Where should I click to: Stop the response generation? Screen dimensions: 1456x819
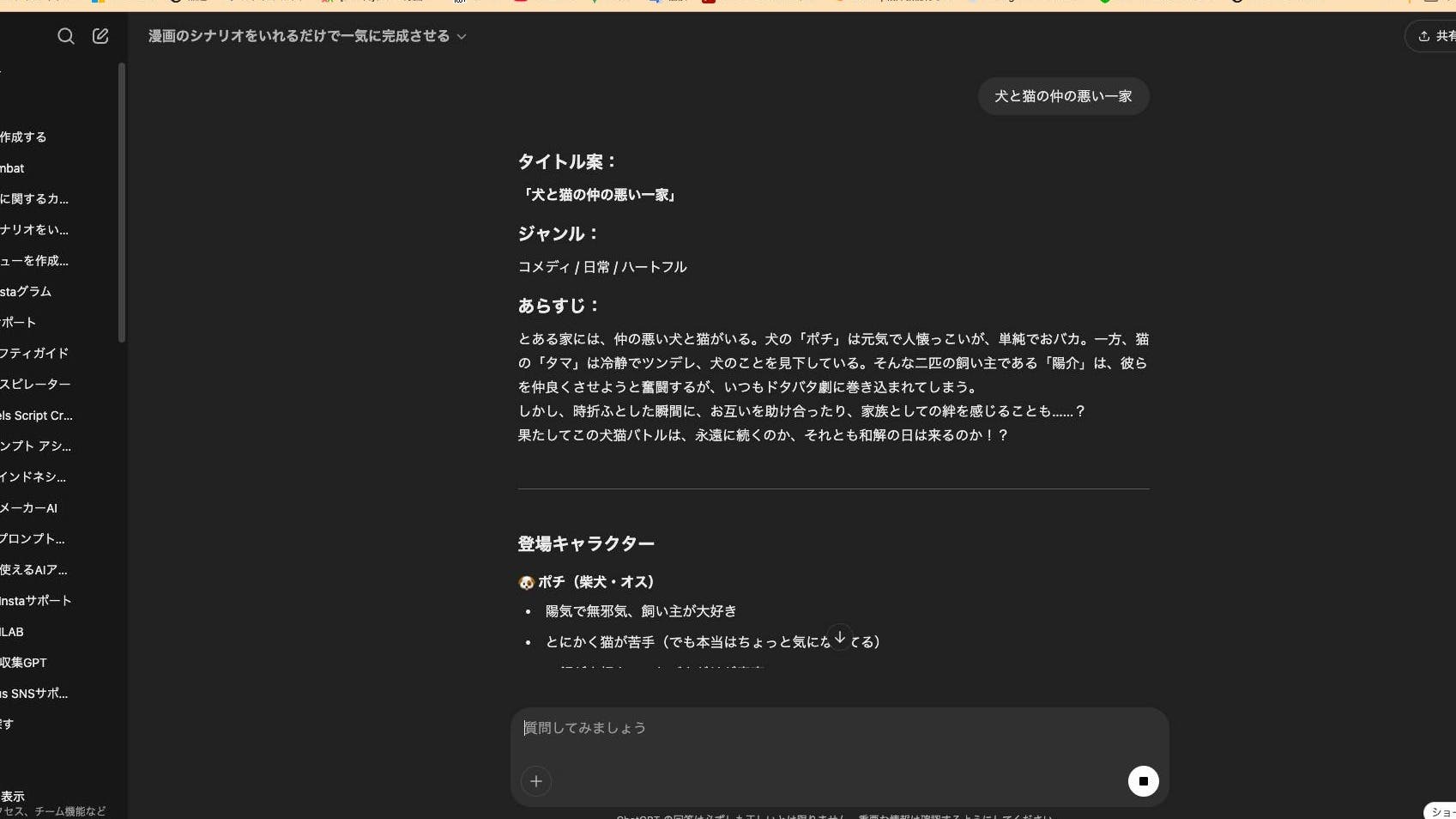click(1142, 781)
